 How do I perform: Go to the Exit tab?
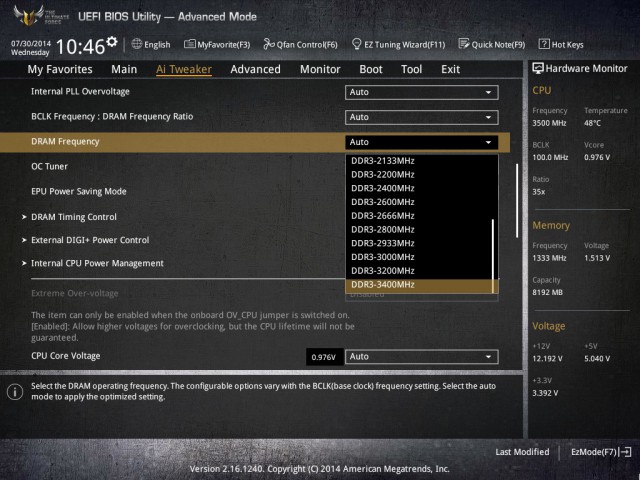click(x=450, y=69)
